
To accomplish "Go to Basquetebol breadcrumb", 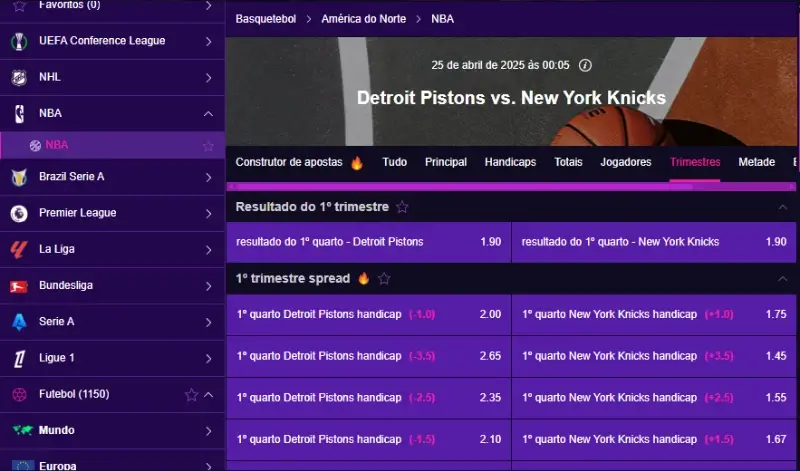I will click(266, 19).
